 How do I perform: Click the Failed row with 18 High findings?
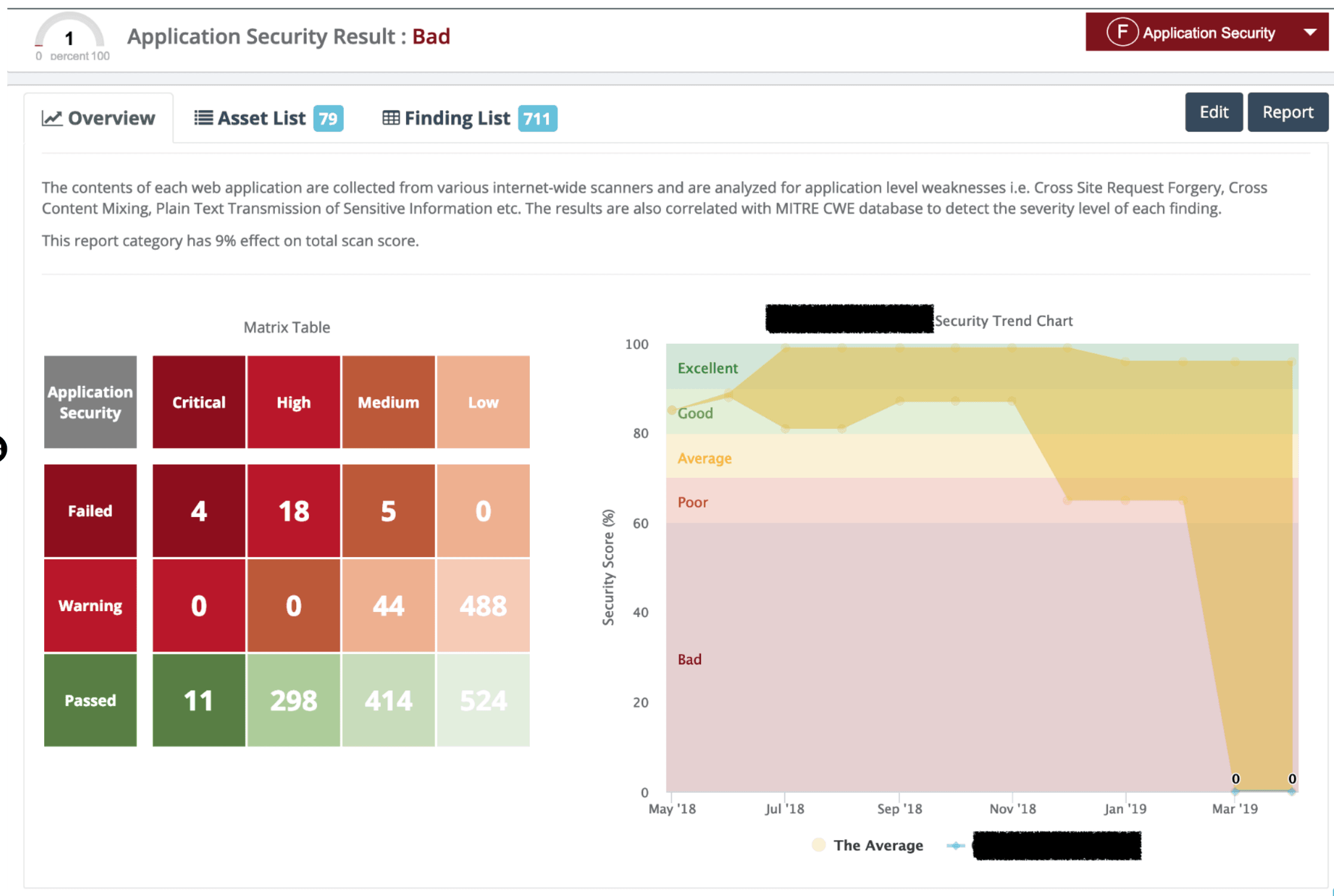coord(293,511)
